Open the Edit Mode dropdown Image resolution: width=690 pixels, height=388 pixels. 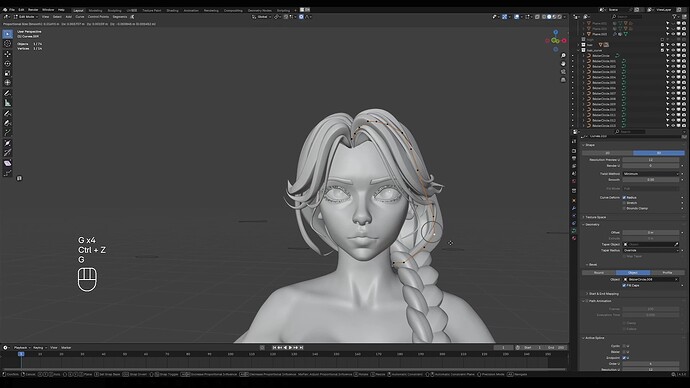26,17
